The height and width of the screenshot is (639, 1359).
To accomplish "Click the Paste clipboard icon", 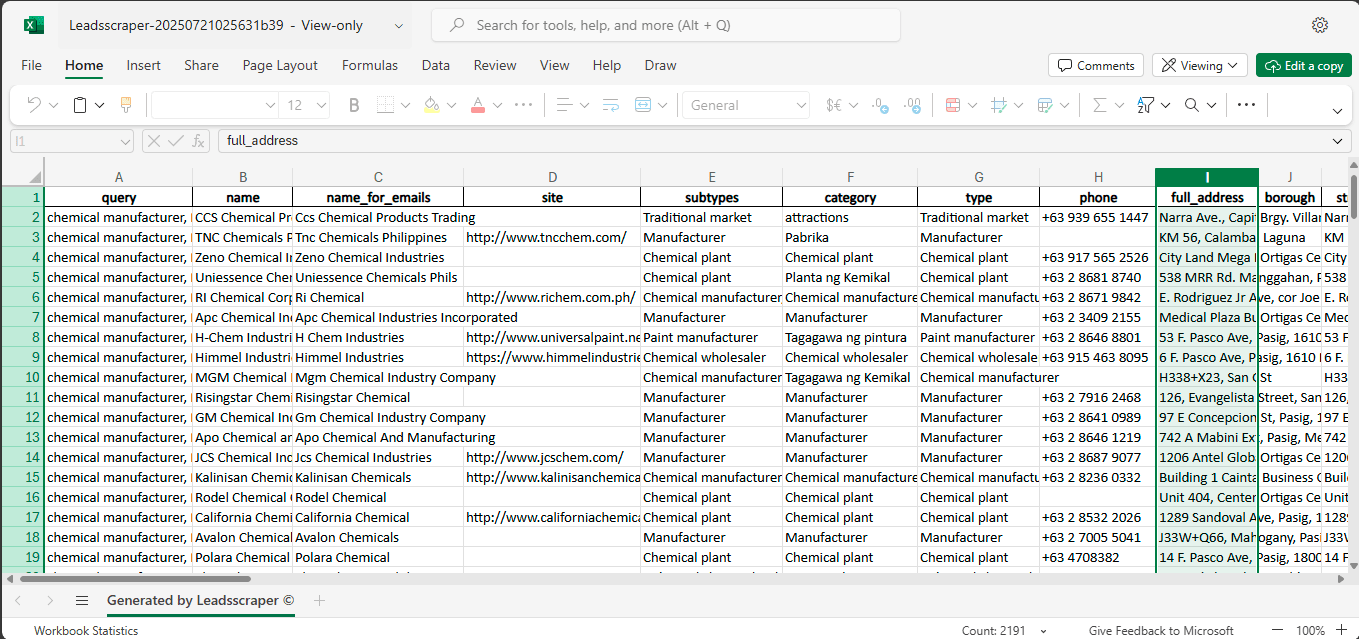I will (x=80, y=105).
